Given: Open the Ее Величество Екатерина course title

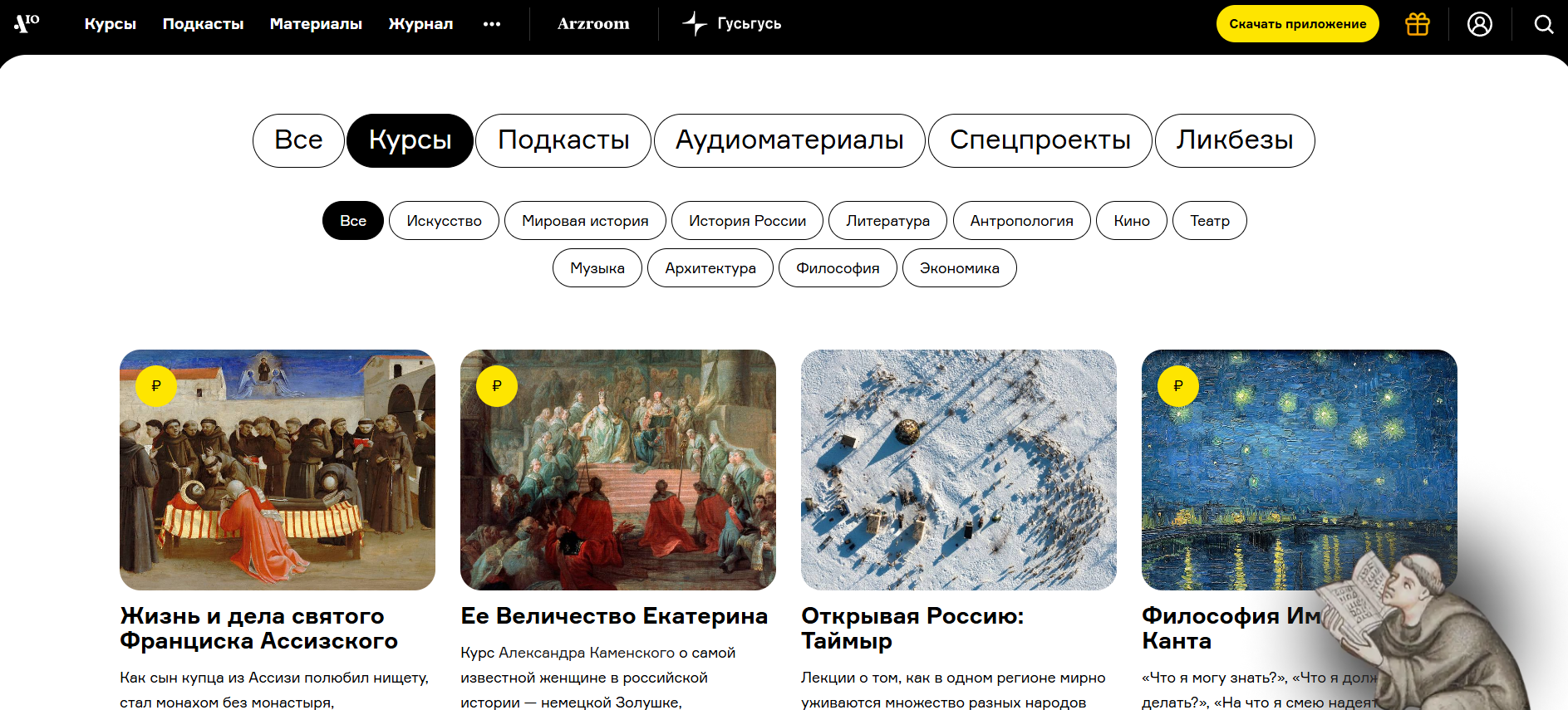Looking at the screenshot, I should click(614, 616).
